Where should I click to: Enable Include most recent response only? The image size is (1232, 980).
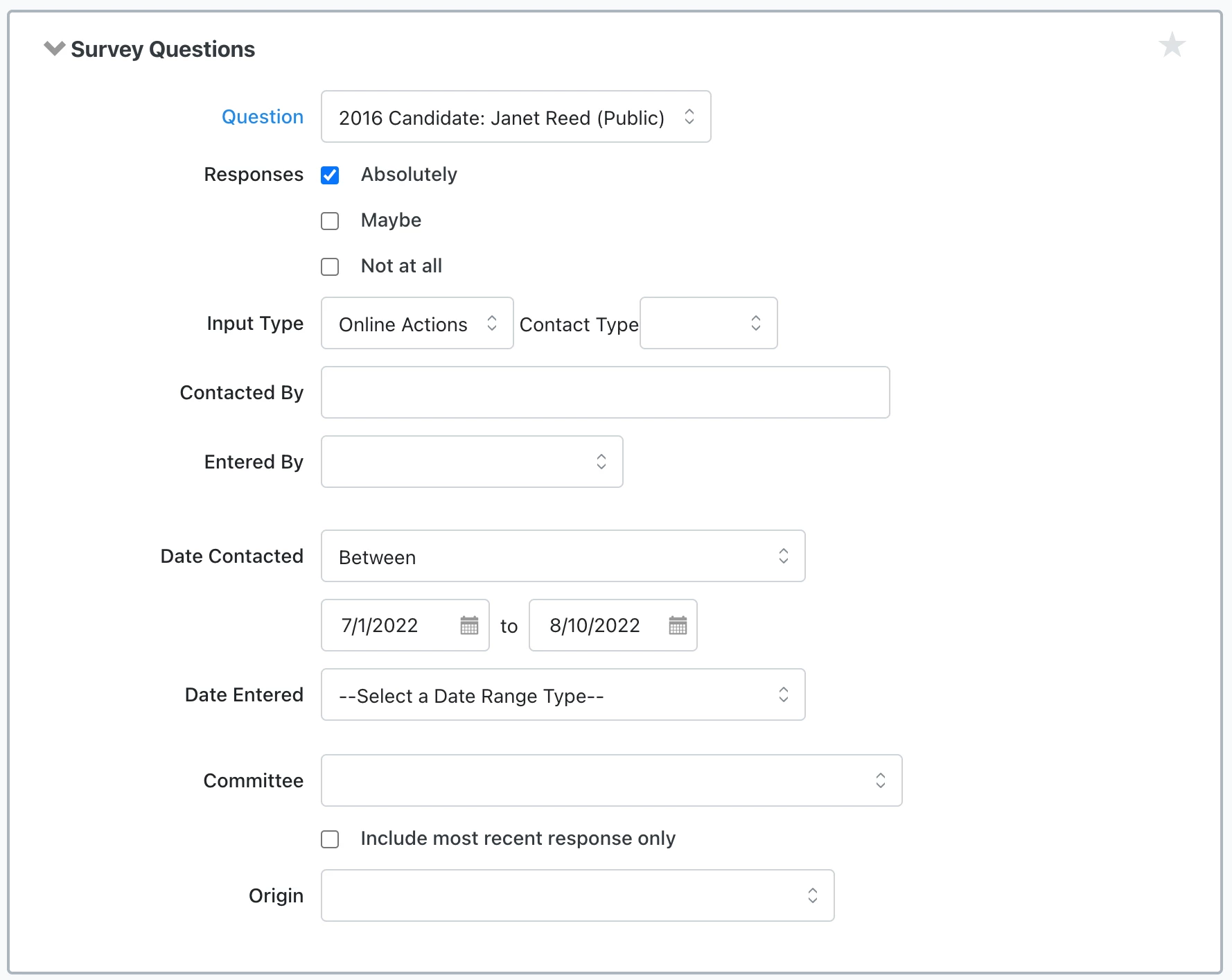pyautogui.click(x=330, y=839)
